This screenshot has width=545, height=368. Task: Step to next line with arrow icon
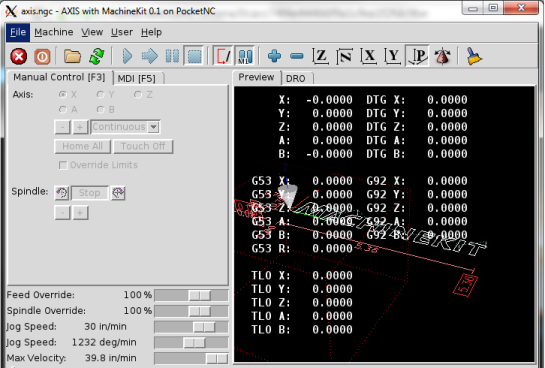pos(150,56)
